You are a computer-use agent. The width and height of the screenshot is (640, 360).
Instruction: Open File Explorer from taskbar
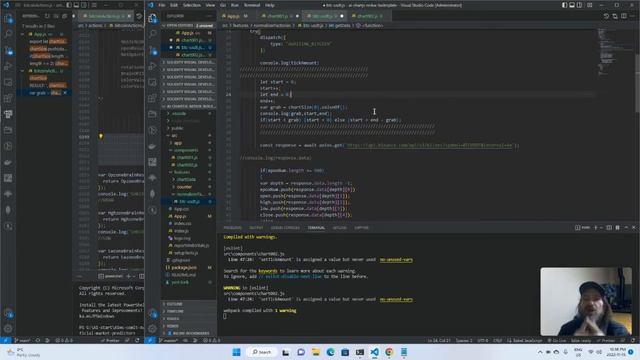coord(316,352)
